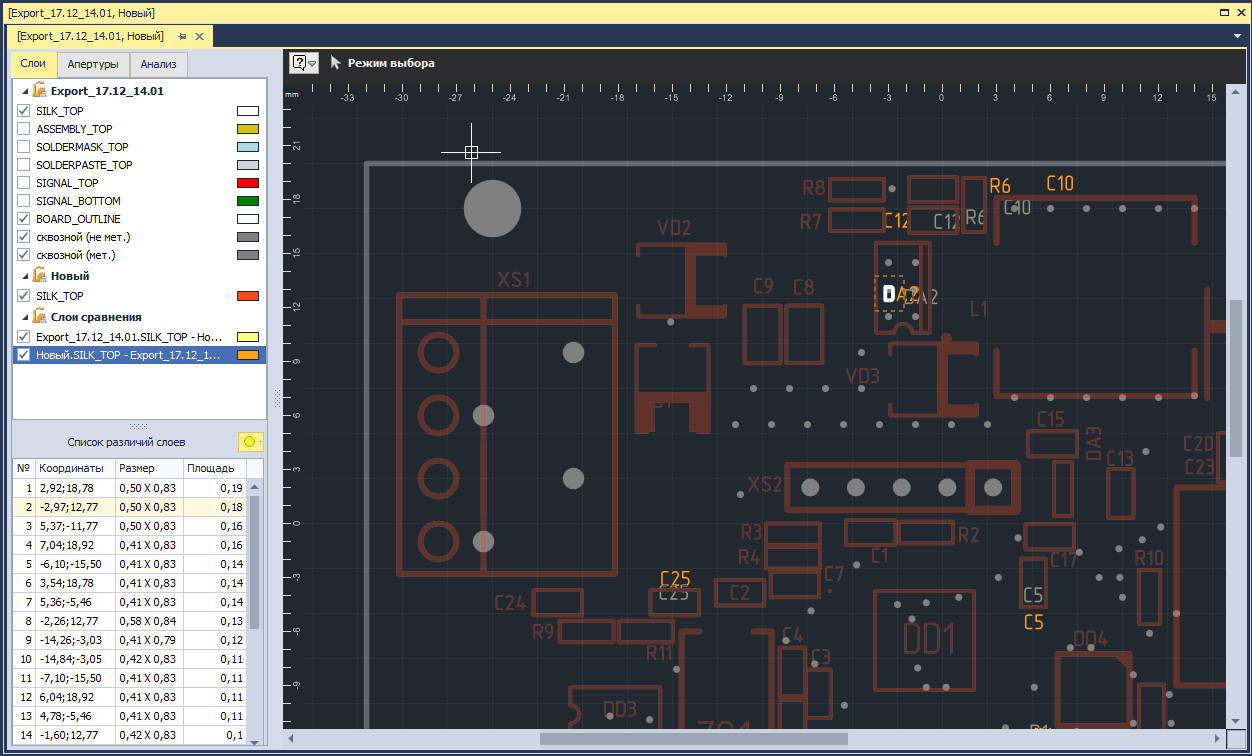This screenshot has width=1252, height=756.
Task: Uncheck the BOARD_OUTLINE layer
Action: tap(24, 219)
